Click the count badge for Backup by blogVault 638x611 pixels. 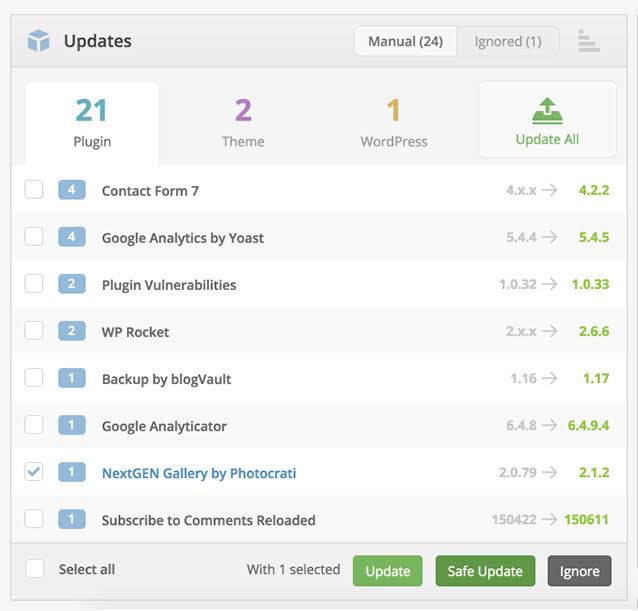click(x=72, y=378)
